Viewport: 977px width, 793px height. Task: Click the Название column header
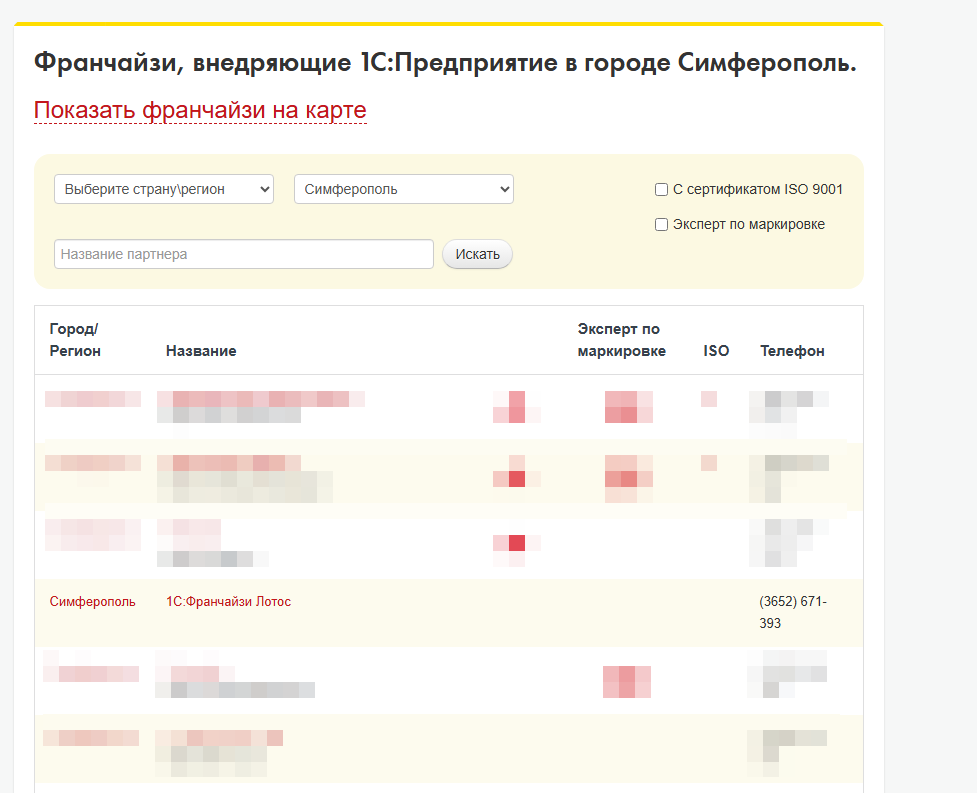(201, 351)
